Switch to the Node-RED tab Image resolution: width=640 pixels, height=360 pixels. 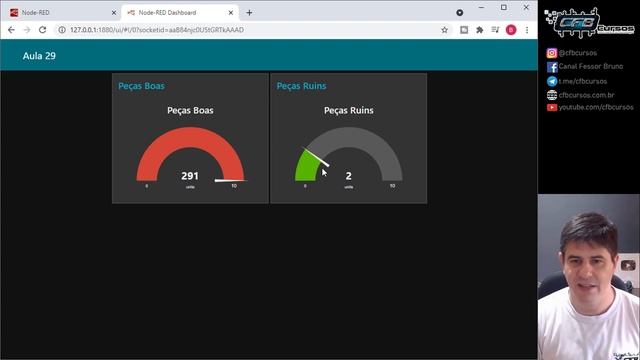(63, 13)
